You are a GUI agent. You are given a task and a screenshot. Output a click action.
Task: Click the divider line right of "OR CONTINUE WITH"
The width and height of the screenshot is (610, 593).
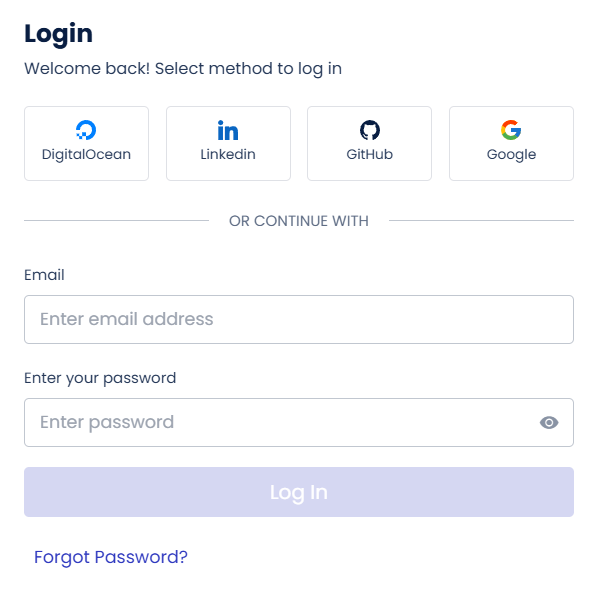481,221
